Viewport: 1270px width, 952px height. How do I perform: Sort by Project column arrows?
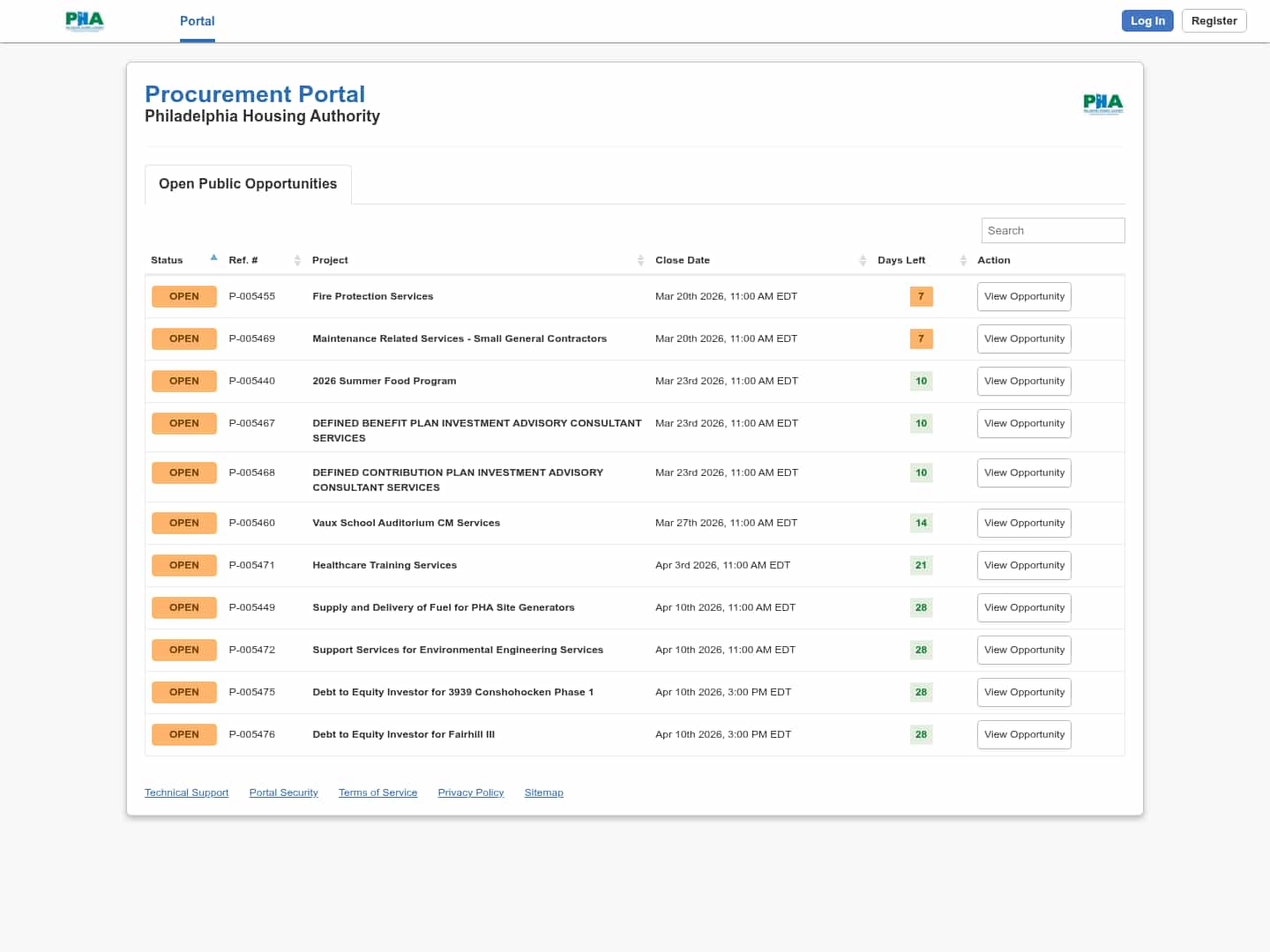640,260
